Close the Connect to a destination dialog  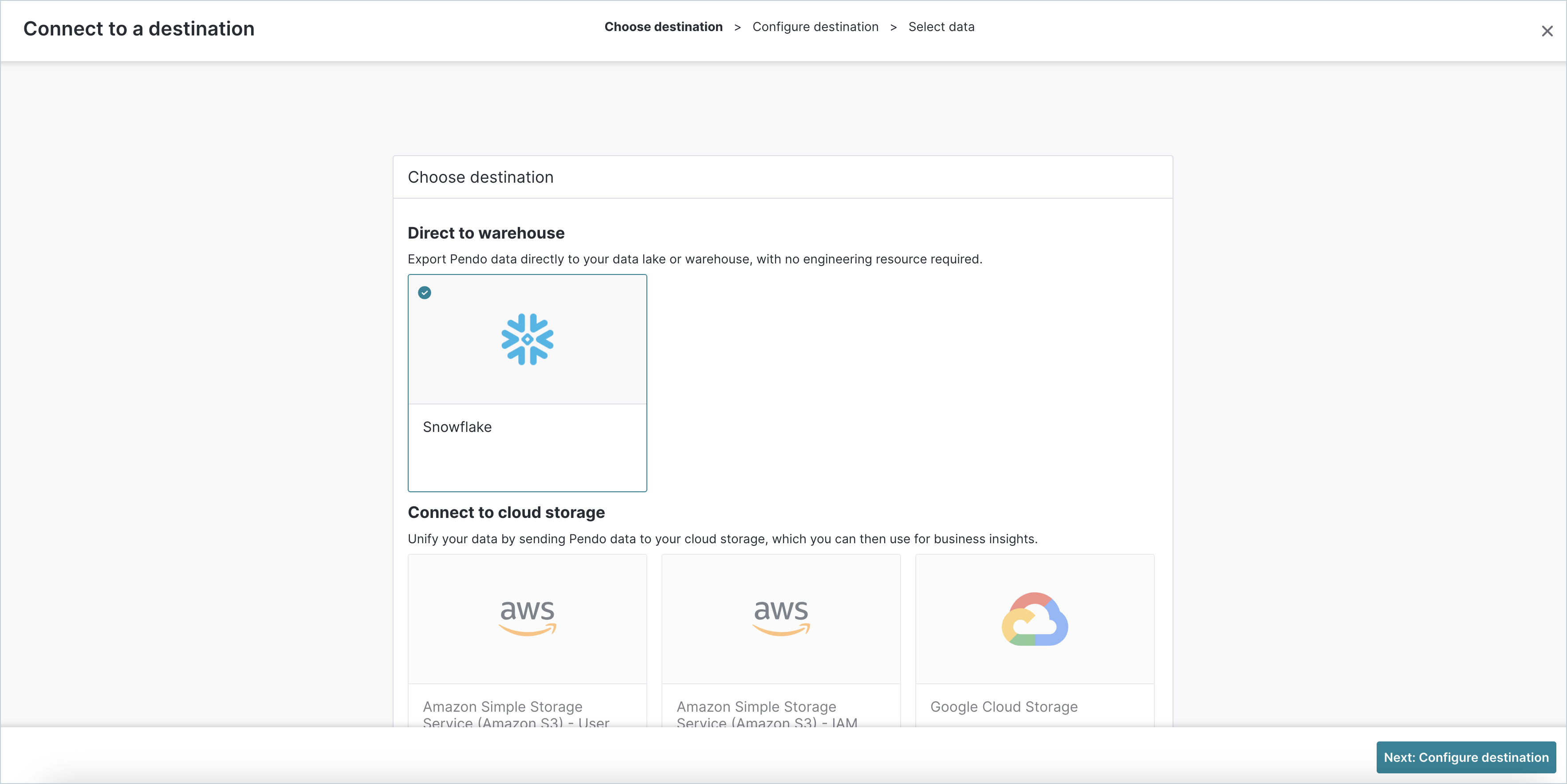1547,31
